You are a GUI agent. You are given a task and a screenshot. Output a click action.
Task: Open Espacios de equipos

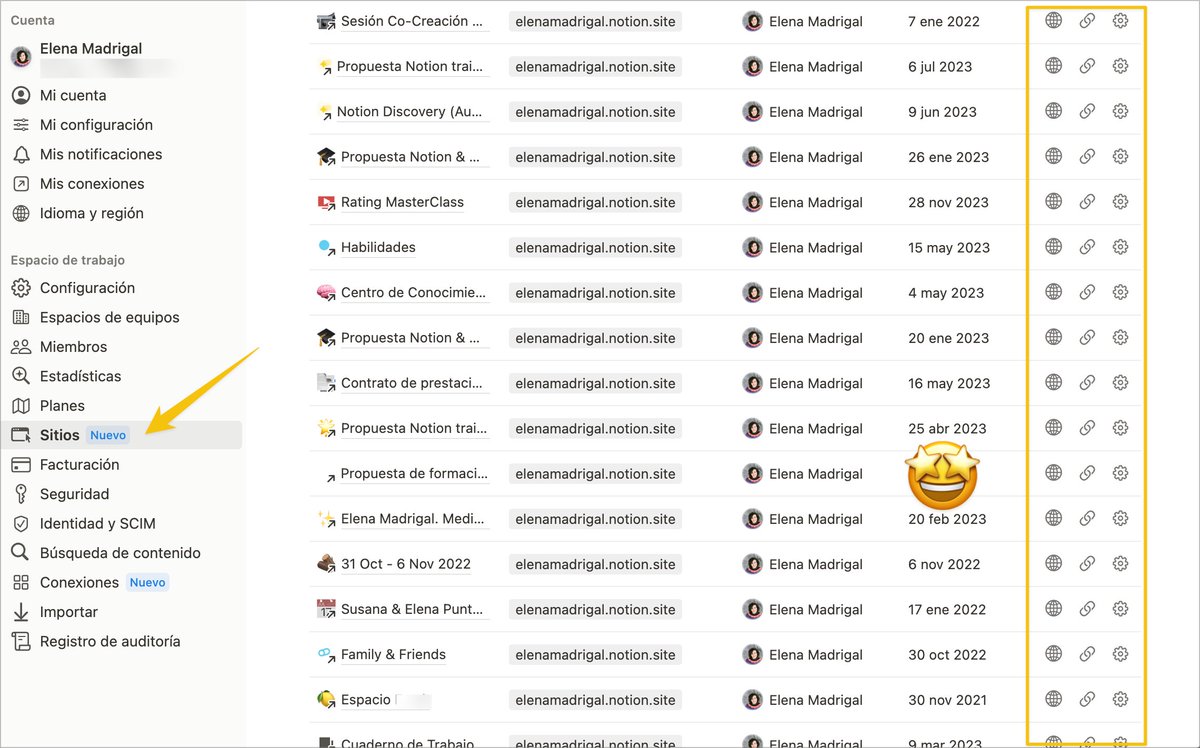[x=109, y=318]
